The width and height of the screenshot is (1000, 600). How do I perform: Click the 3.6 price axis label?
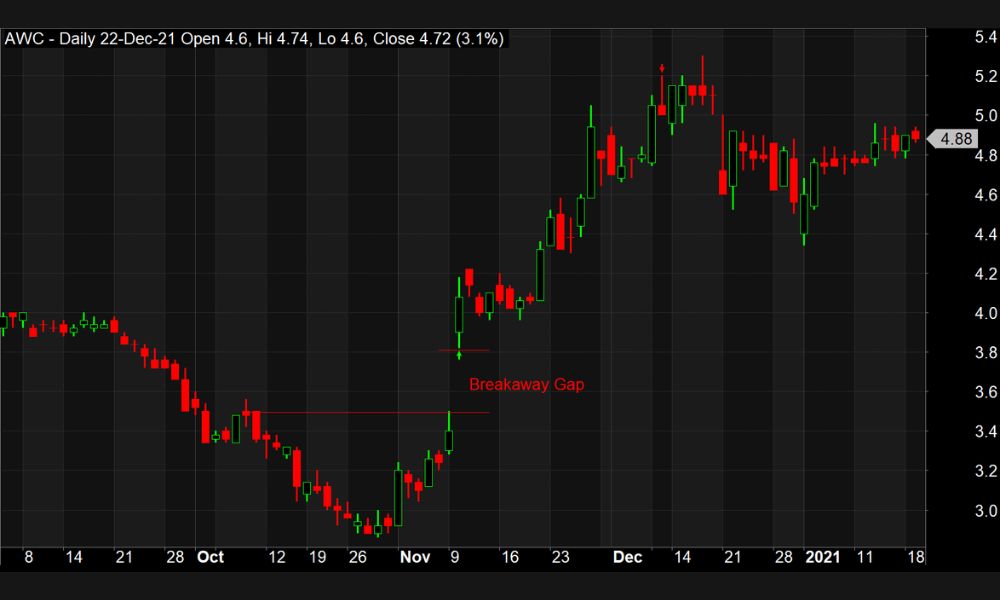click(958, 392)
